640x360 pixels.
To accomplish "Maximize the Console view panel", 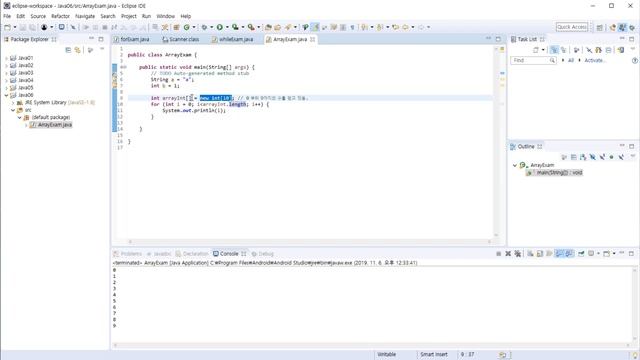I will 631,253.
